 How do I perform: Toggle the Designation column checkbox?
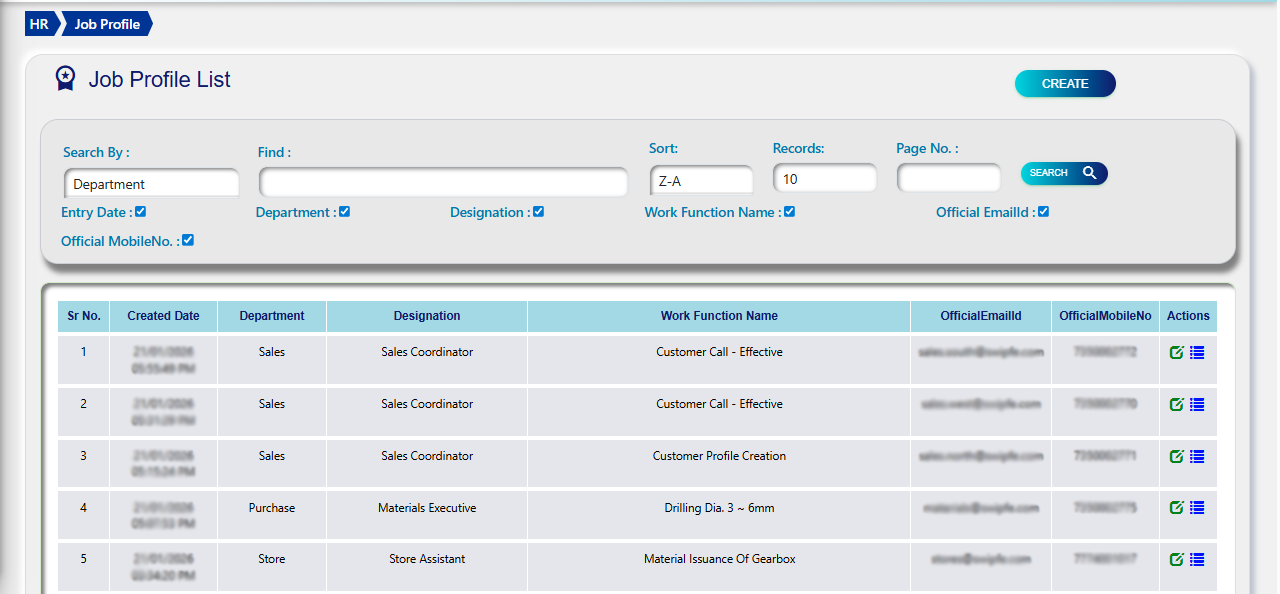tap(538, 212)
